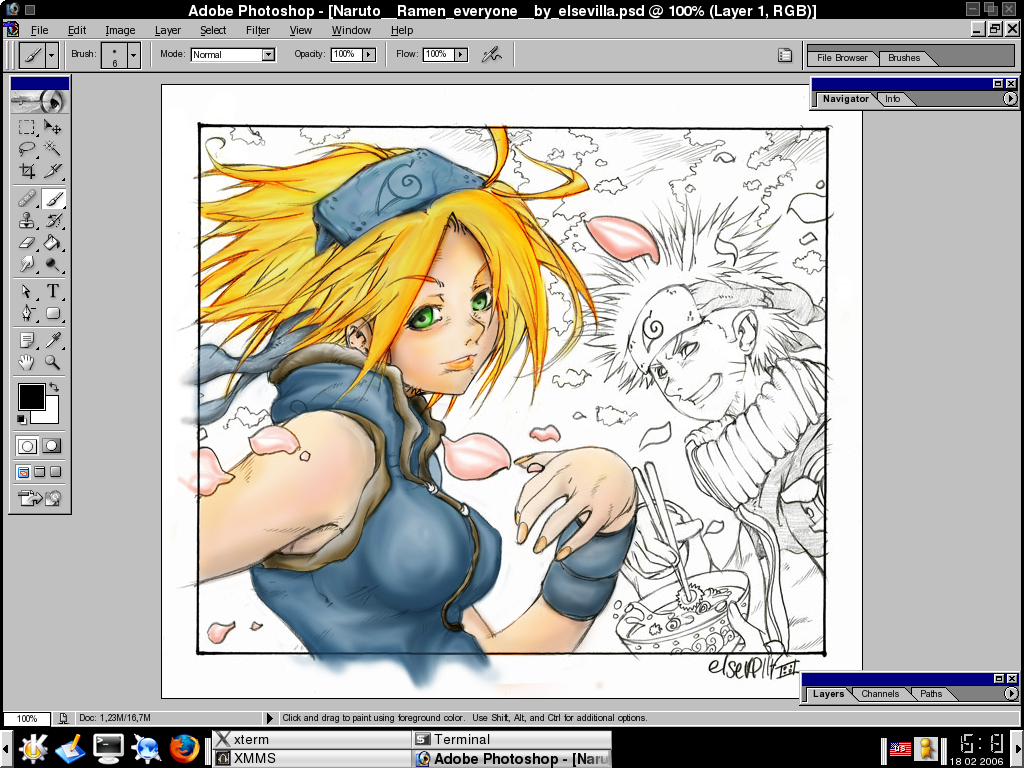Open the Window menu
This screenshot has height=768, width=1024.
[x=351, y=30]
